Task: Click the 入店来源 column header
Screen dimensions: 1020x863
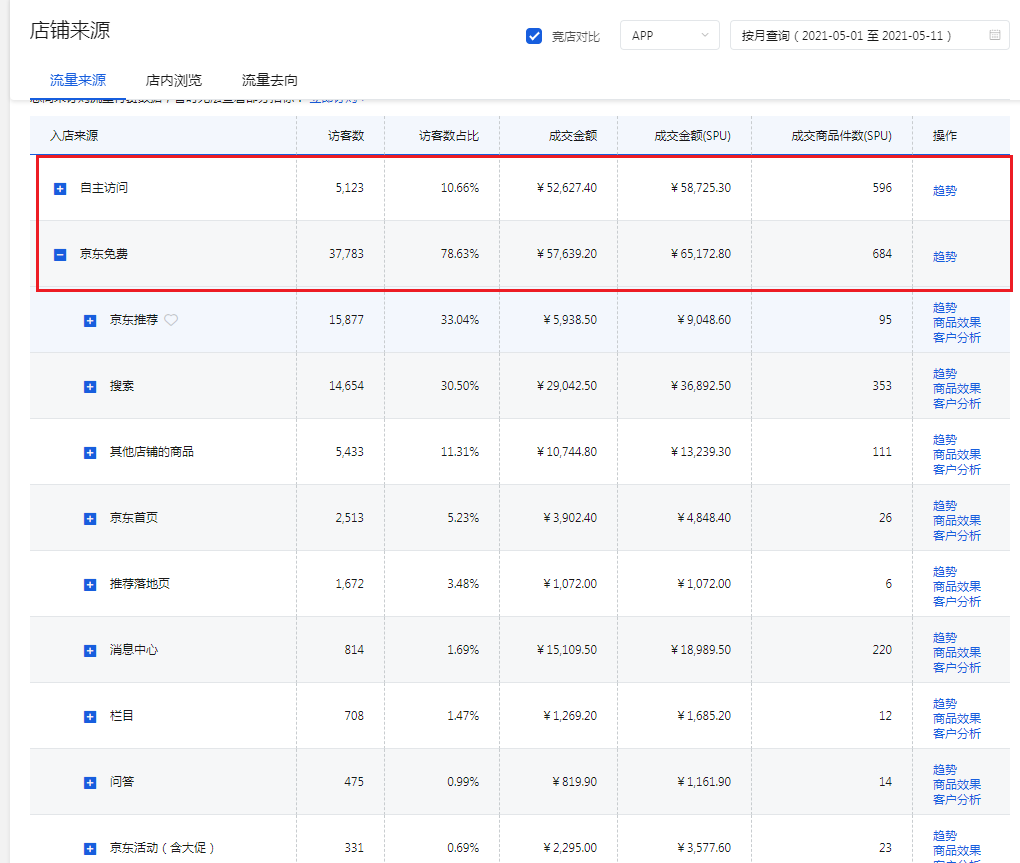Action: coord(74,136)
